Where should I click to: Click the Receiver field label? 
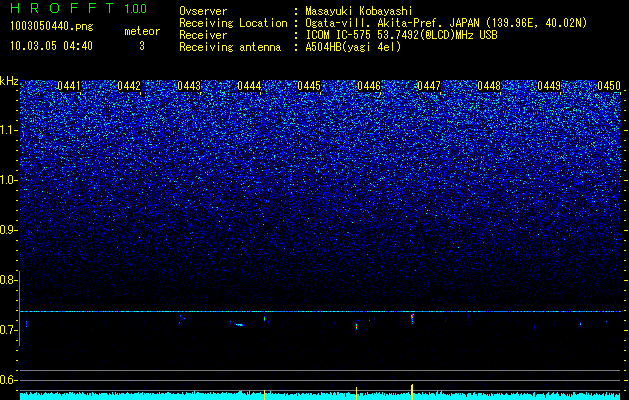(203, 35)
